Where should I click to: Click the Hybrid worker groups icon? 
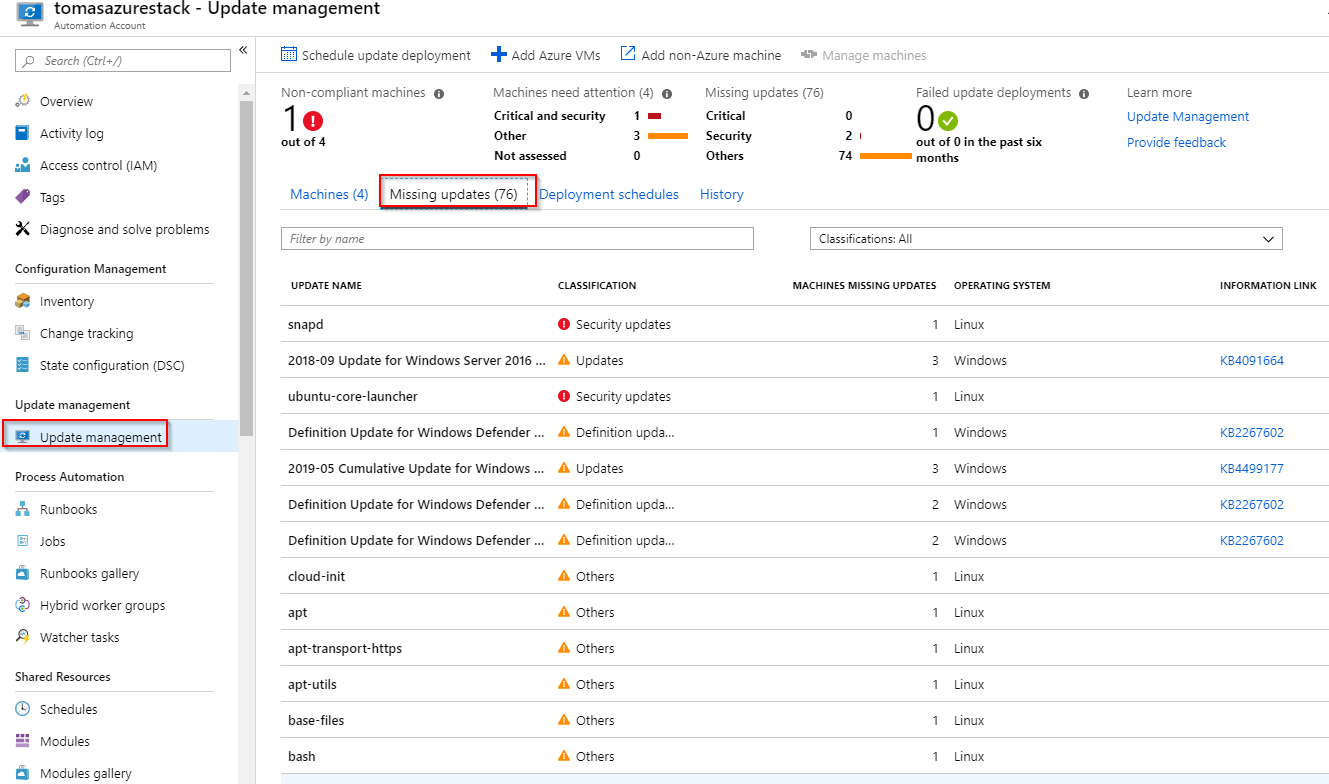click(22, 605)
